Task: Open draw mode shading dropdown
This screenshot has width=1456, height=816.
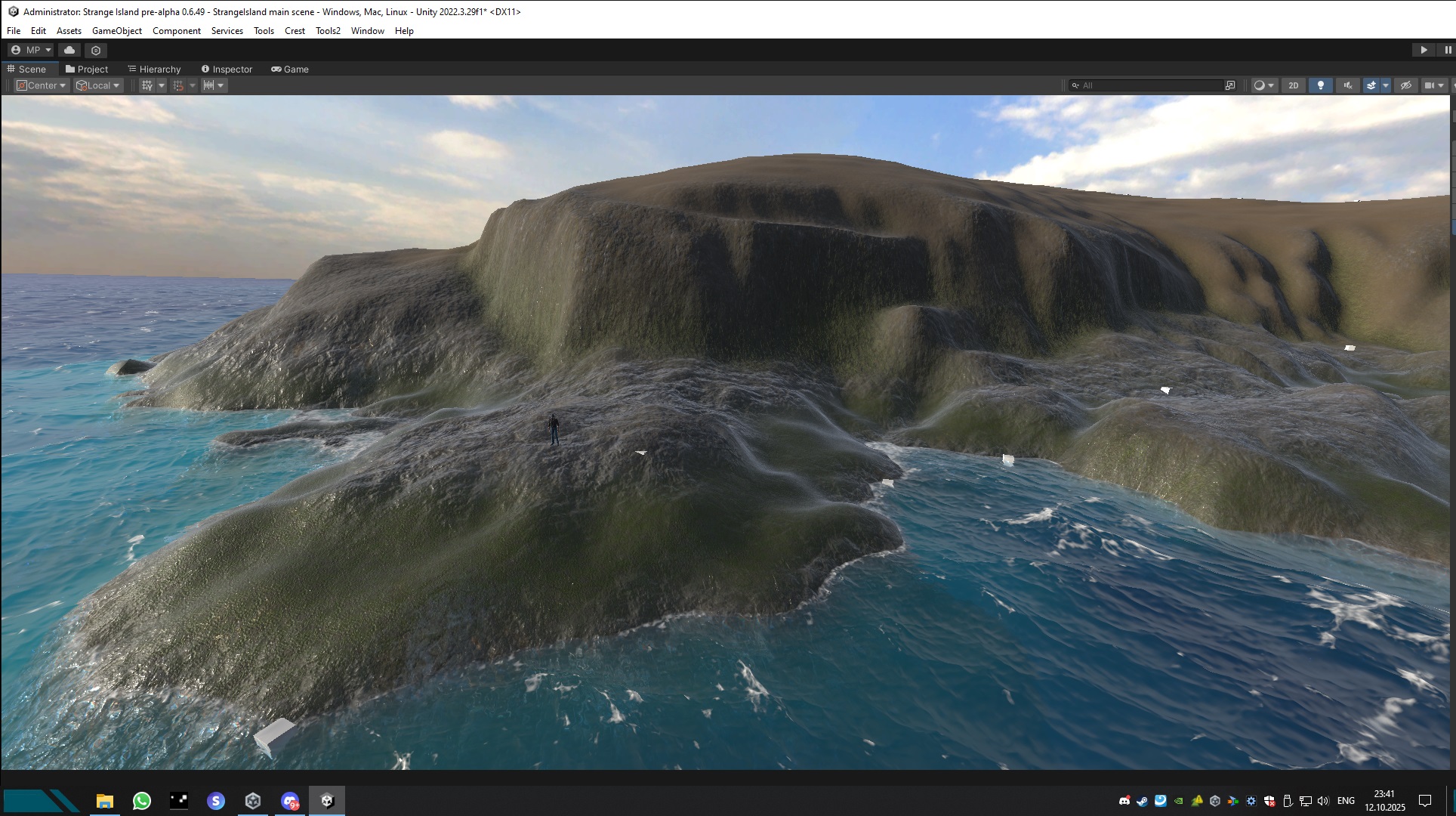Action: tap(1263, 85)
